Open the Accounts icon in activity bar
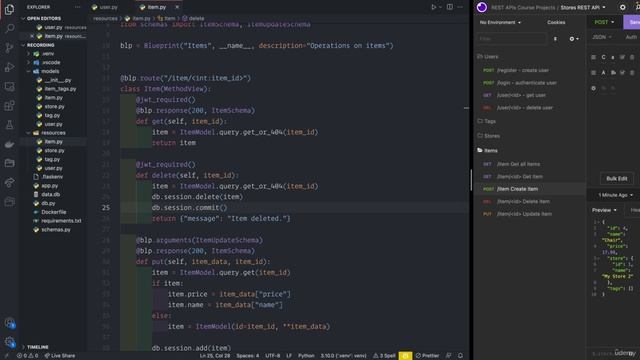Image resolution: width=640 pixels, height=360 pixels. [9, 323]
